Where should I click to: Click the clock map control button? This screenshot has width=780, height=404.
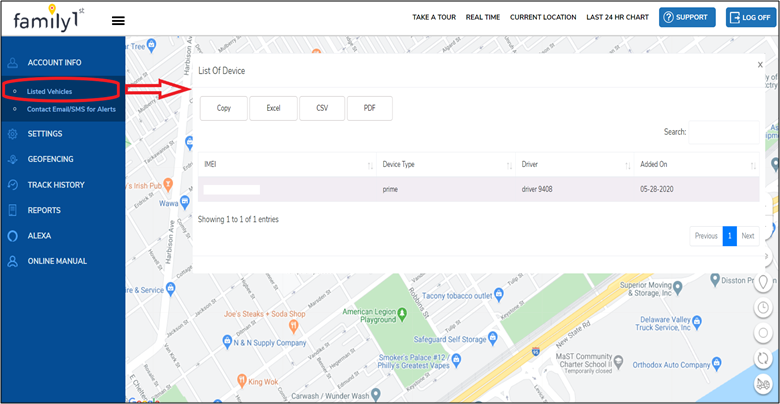[763, 308]
